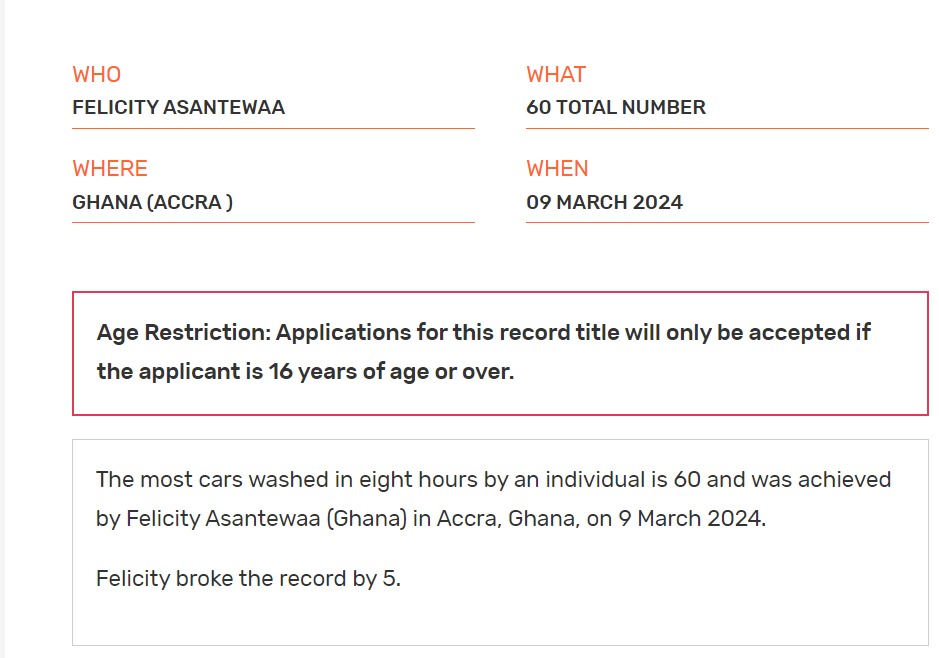Click the bold Age Restriction: label
The width and height of the screenshot is (939, 658).
(x=183, y=332)
